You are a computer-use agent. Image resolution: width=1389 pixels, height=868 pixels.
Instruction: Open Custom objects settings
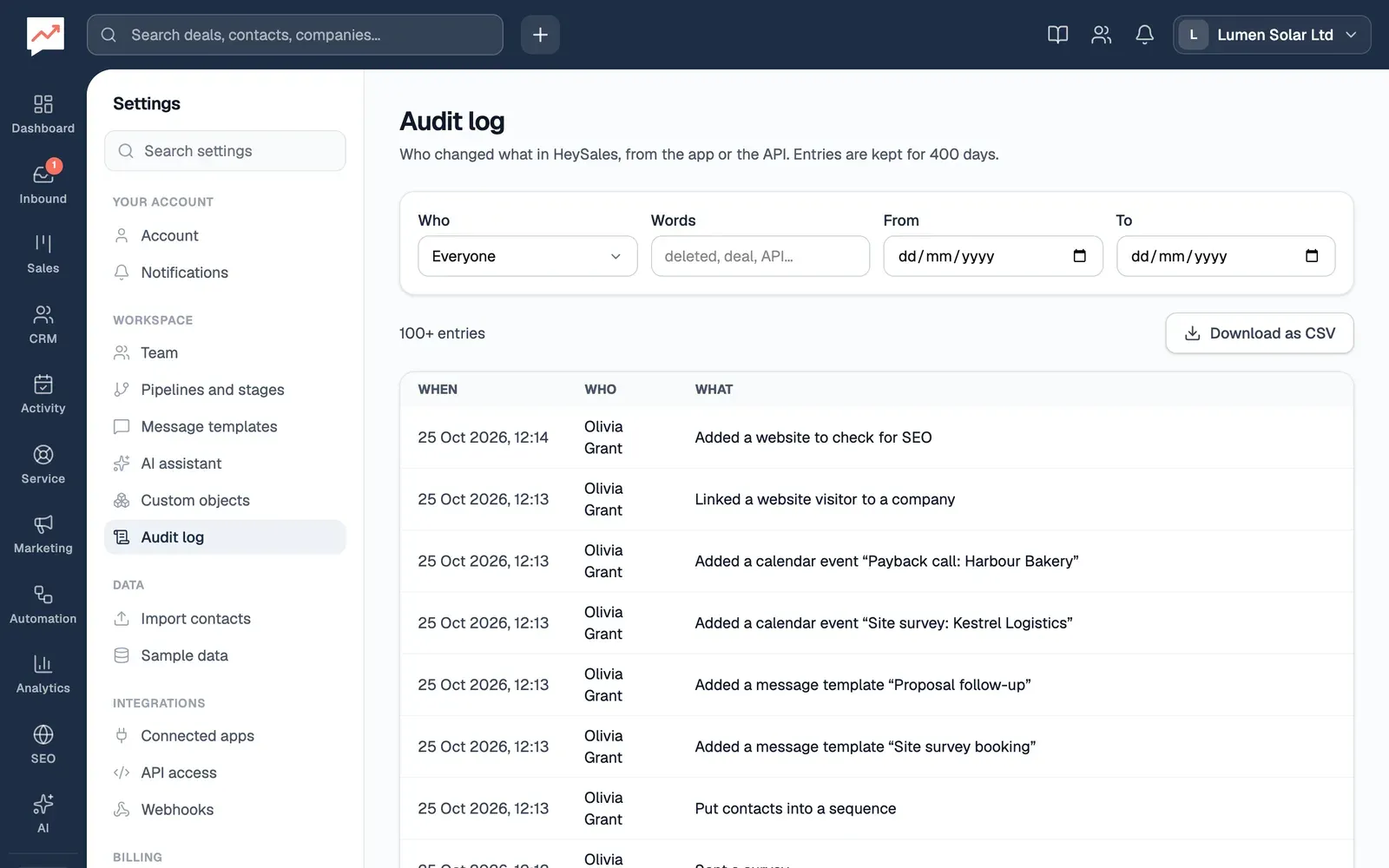point(225,501)
